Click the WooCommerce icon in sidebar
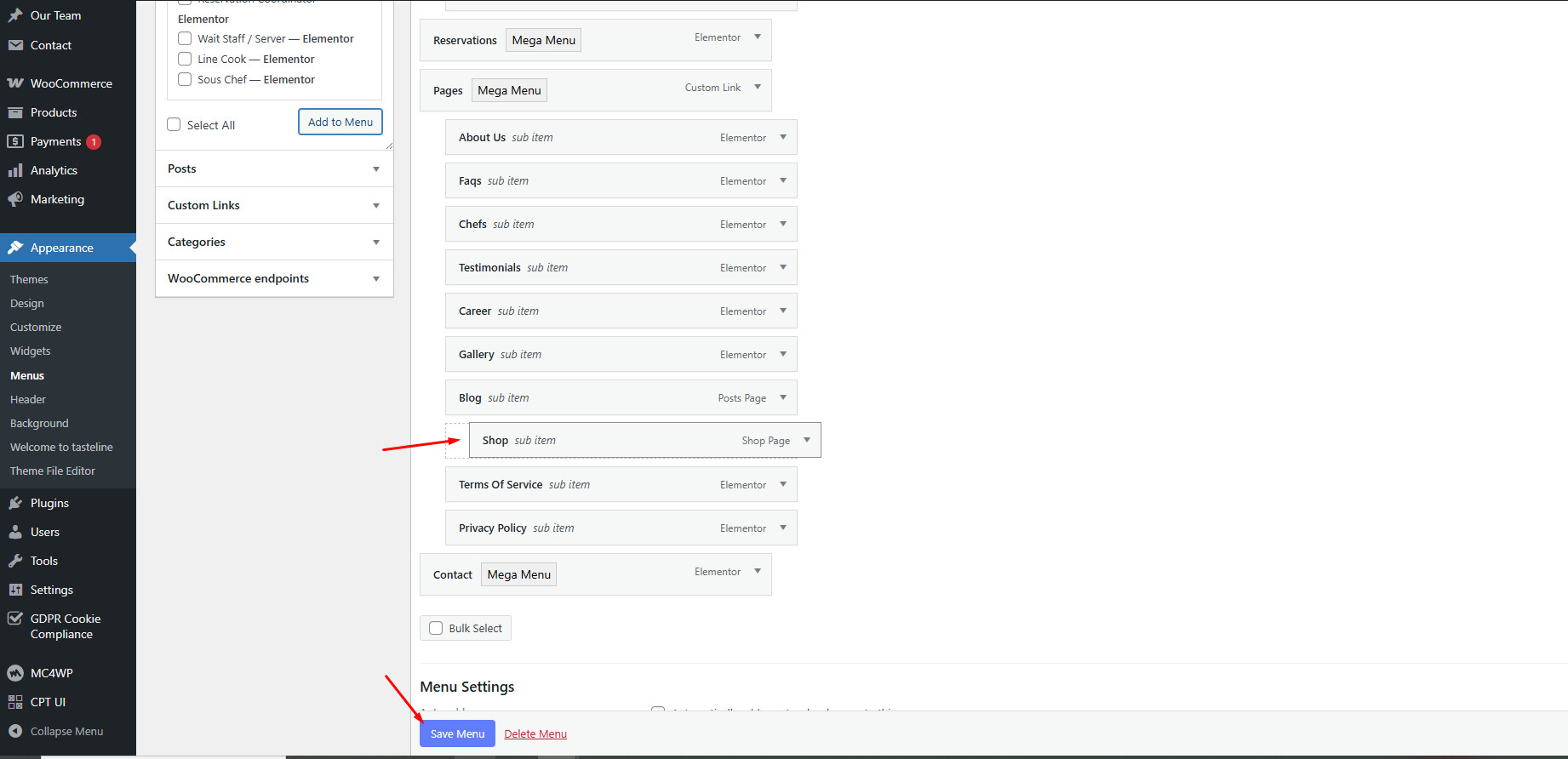This screenshot has height=759, width=1568. (15, 83)
